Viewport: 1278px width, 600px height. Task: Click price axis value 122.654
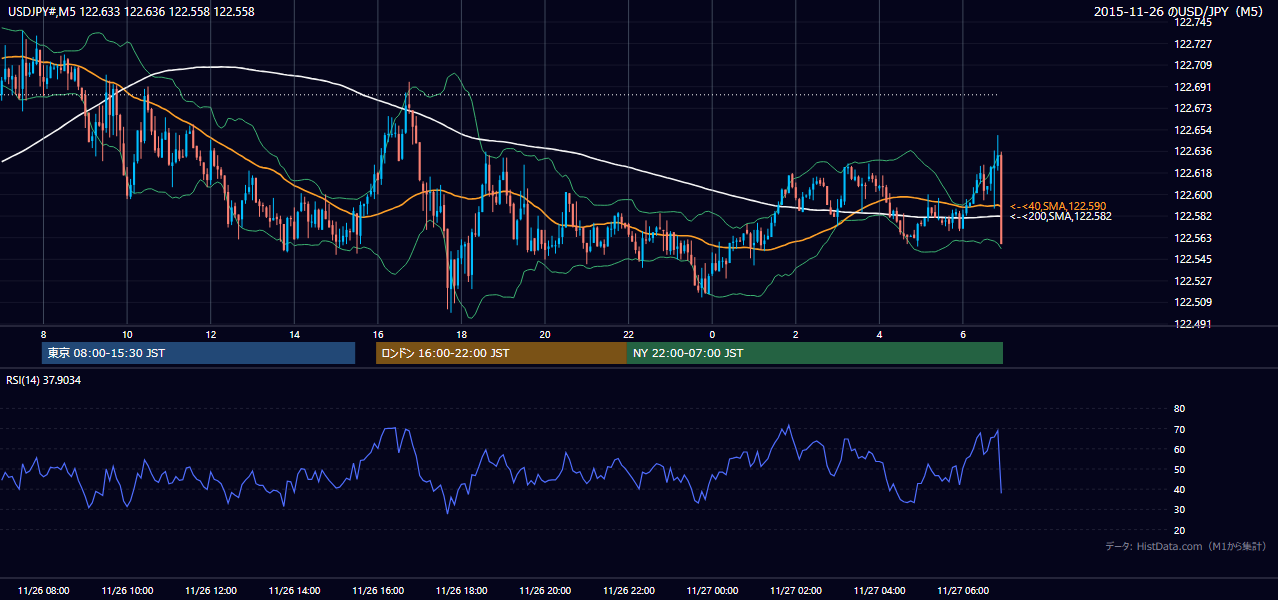[x=1192, y=130]
